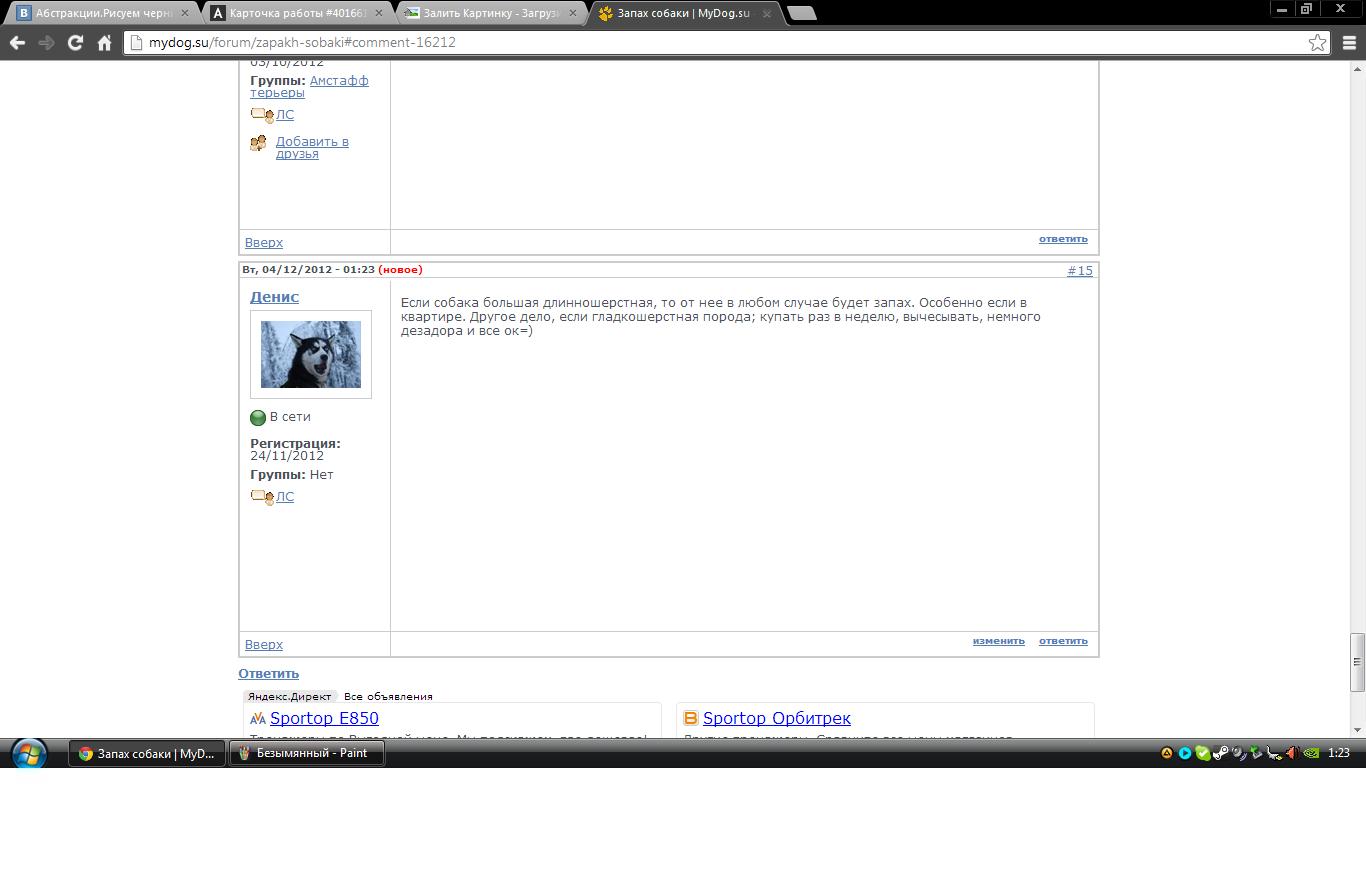Click the red (новое) label
Viewport: 1366px width, 878px height.
tap(400, 269)
